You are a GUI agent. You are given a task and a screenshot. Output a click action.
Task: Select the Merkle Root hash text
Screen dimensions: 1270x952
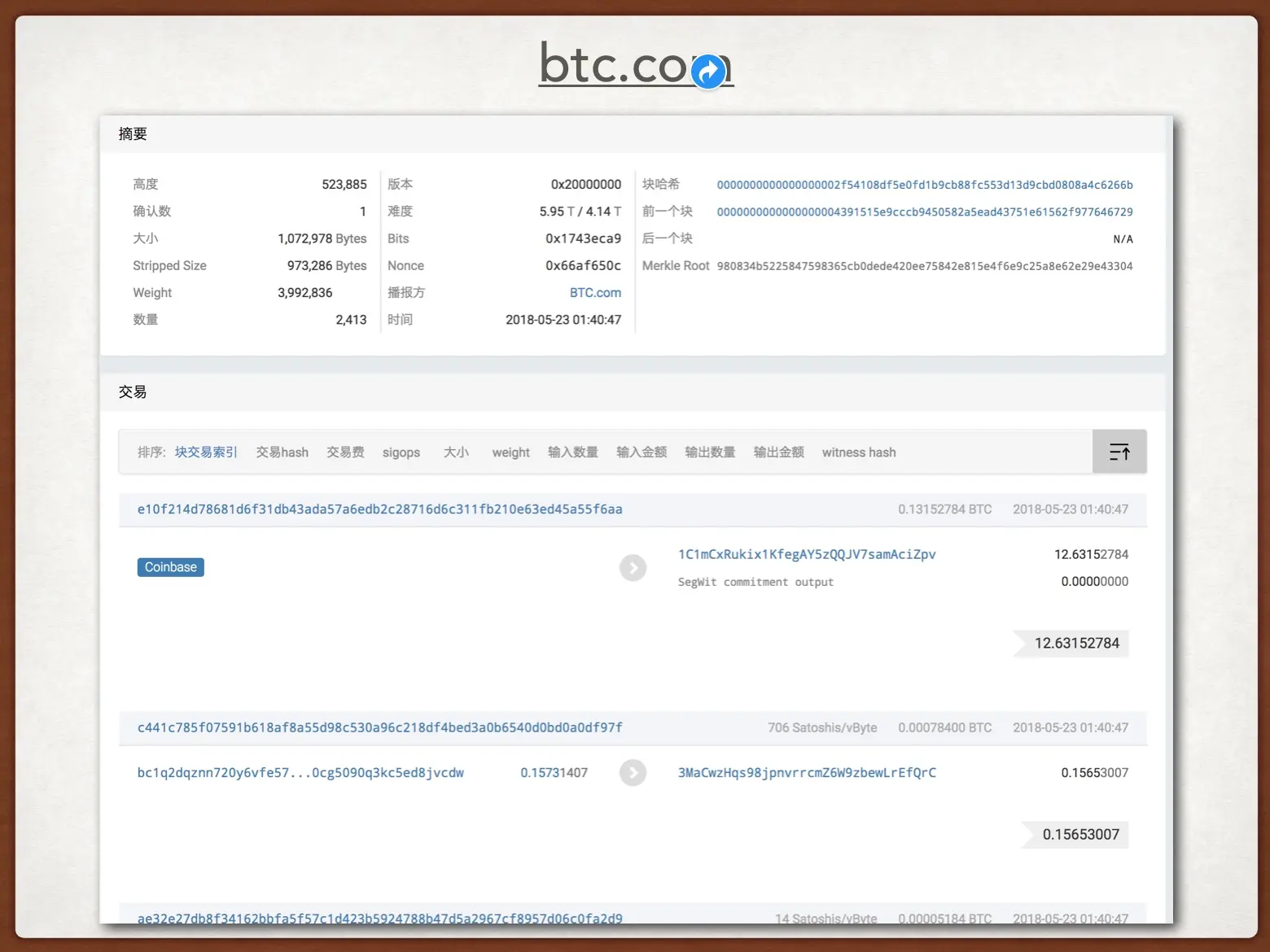[x=925, y=266]
